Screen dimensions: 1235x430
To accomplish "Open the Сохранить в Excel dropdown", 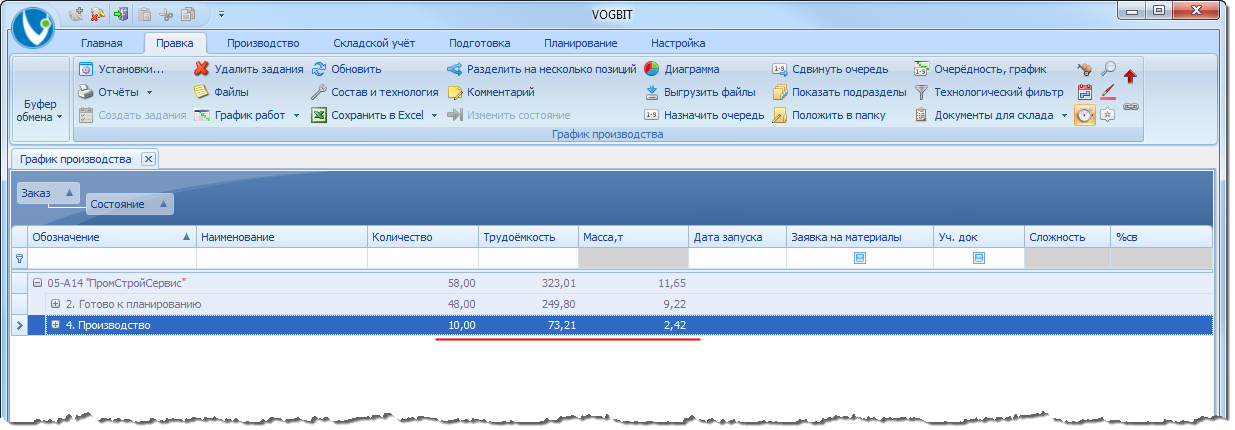I will pyautogui.click(x=375, y=115).
